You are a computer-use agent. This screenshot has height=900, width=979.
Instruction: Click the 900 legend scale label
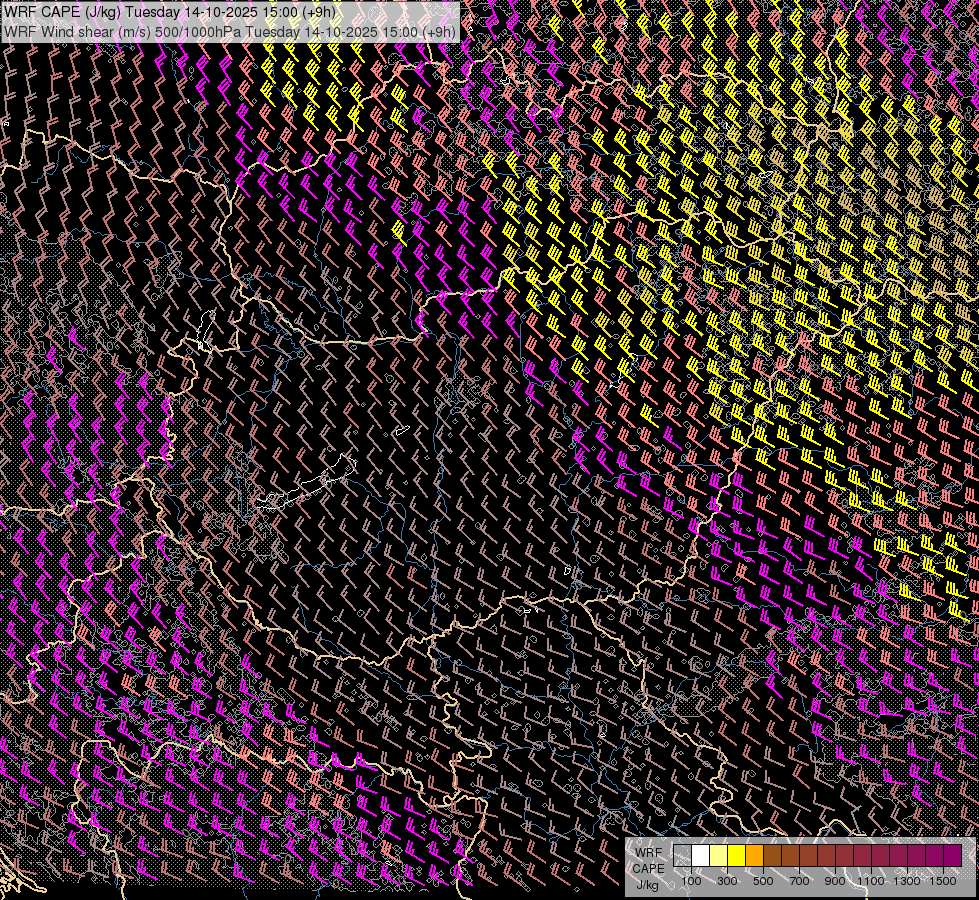click(835, 880)
